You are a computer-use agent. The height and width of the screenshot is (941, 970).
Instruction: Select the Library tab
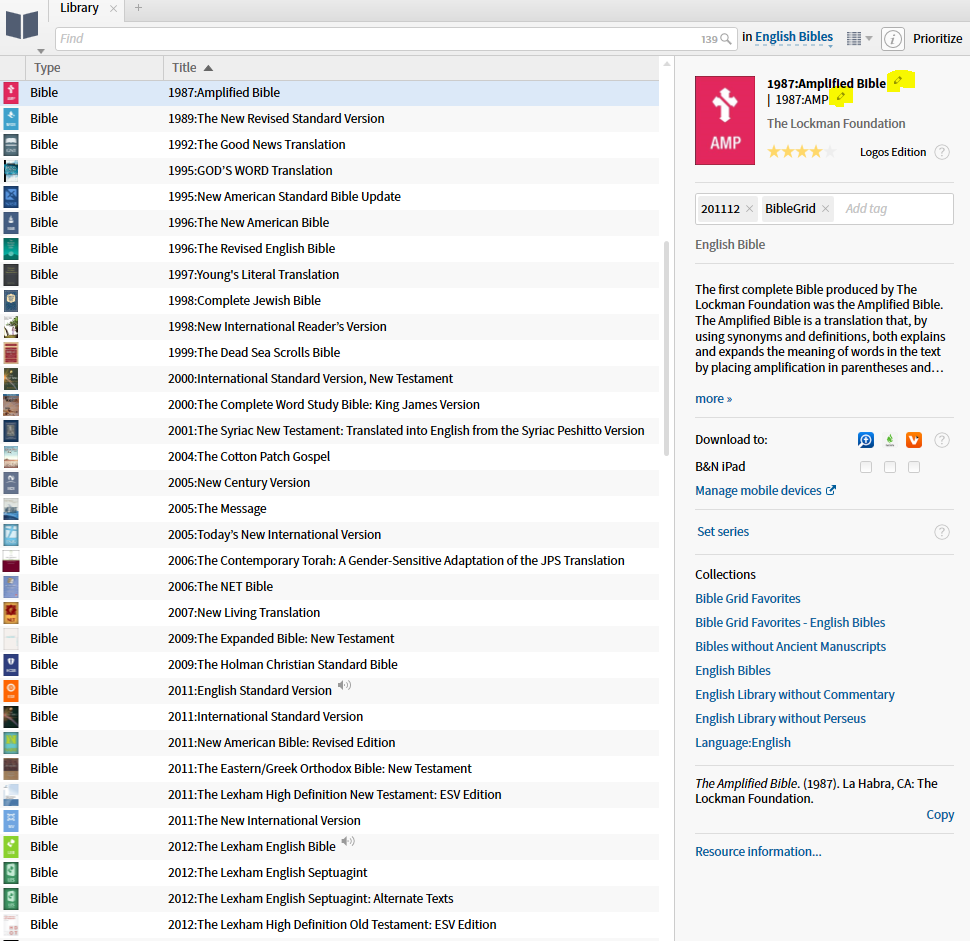point(79,8)
